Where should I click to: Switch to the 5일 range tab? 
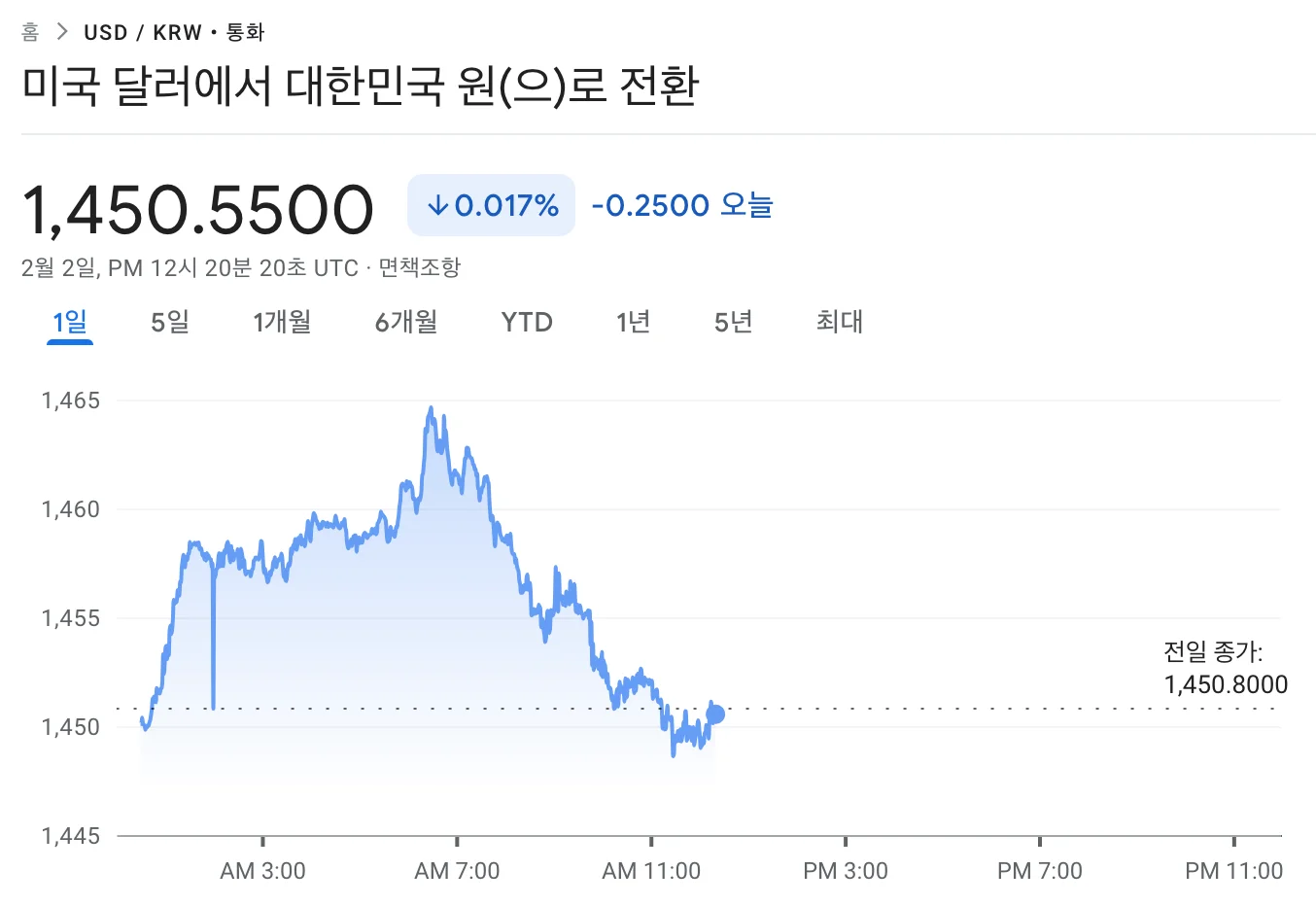170,322
